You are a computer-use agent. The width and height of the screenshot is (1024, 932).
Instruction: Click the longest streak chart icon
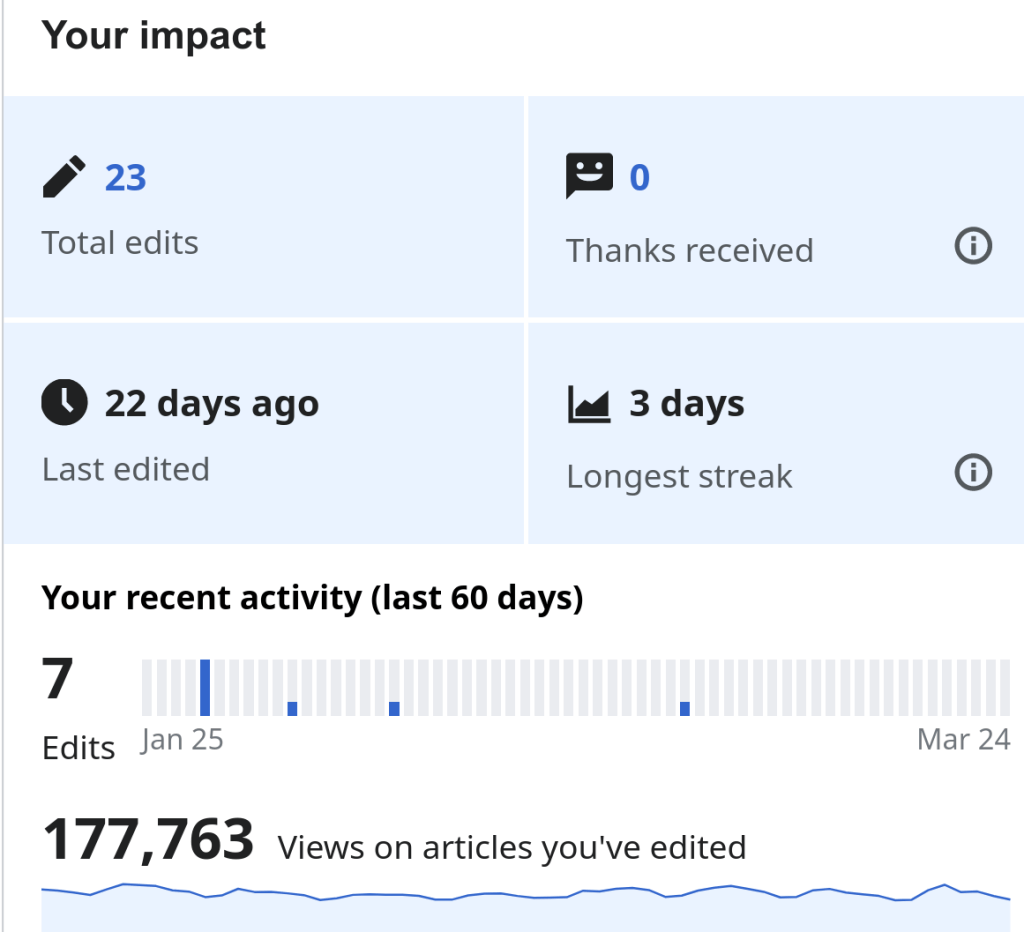(589, 404)
